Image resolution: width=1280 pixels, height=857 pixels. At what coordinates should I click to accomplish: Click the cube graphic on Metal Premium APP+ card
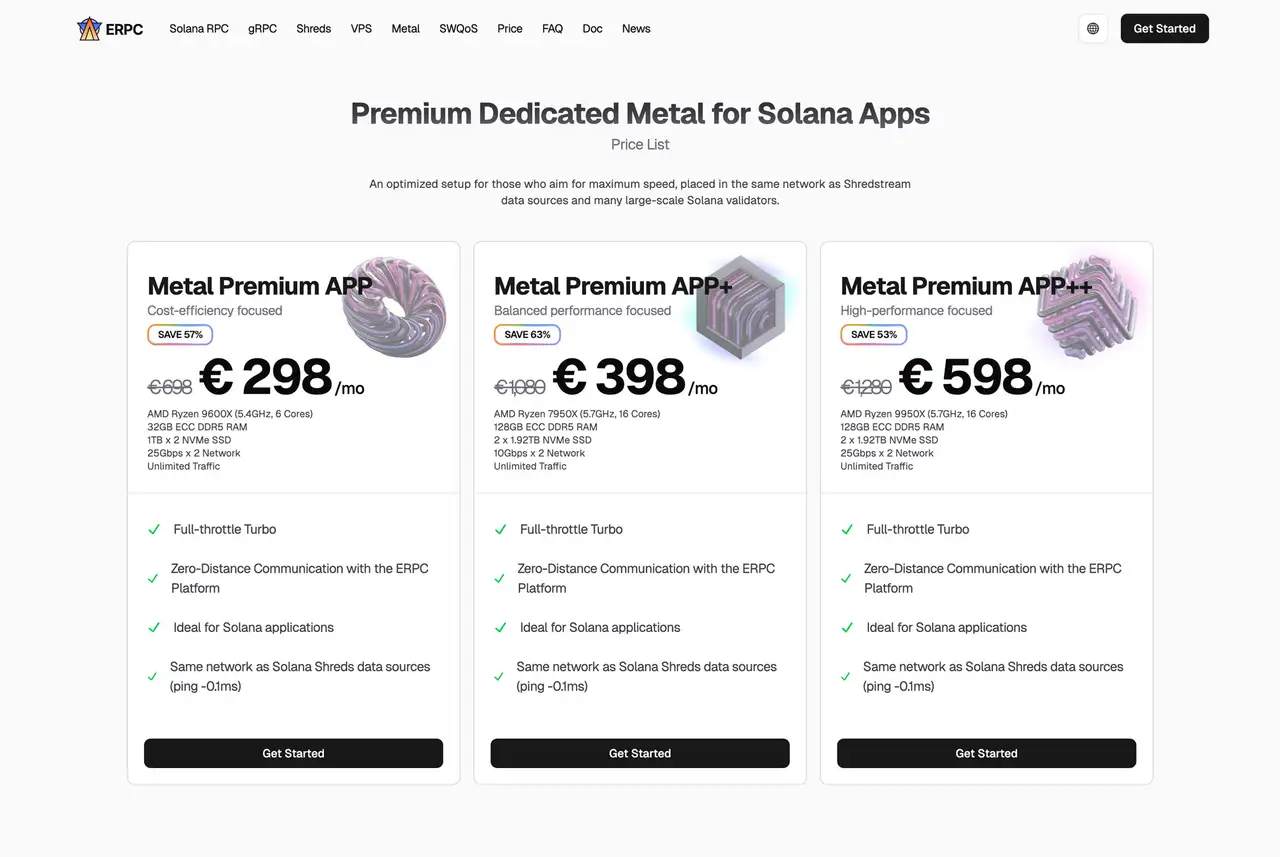pos(742,305)
